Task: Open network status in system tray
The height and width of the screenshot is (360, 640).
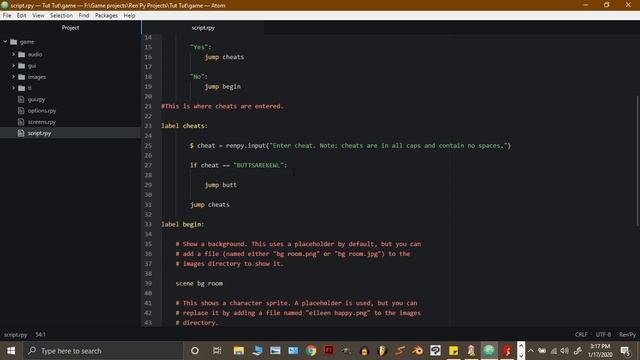Action: (553, 351)
